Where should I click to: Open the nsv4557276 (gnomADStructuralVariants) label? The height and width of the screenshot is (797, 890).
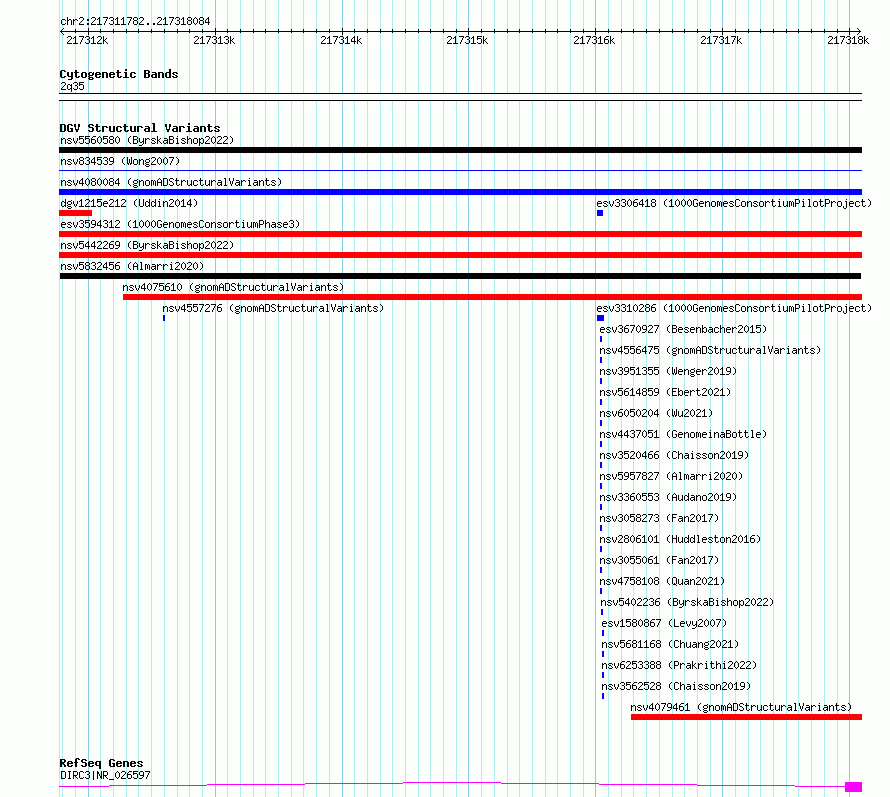273,308
